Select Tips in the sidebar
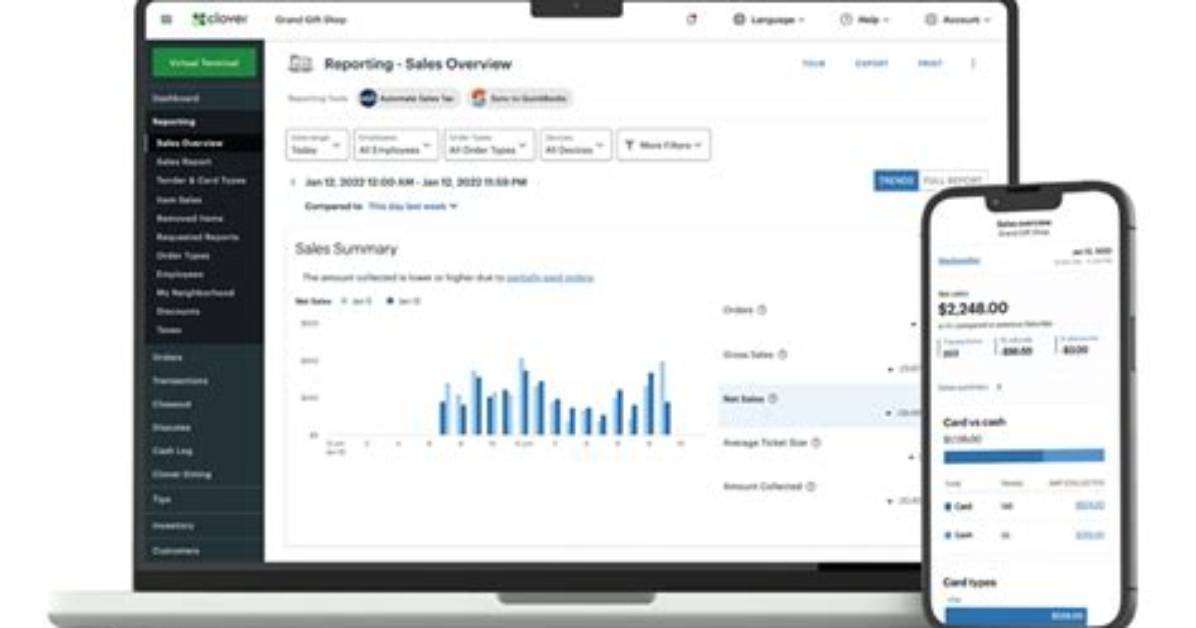The height and width of the screenshot is (628, 1196). [161, 500]
